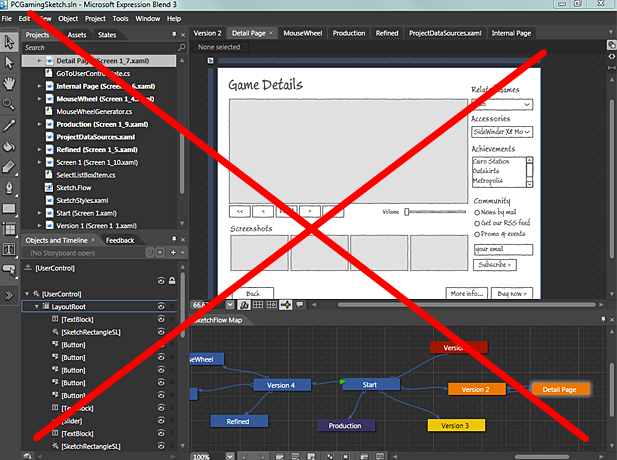Viewport: 617px width, 460px height.
Task: Click the Subscribe button on artboard
Action: (495, 264)
